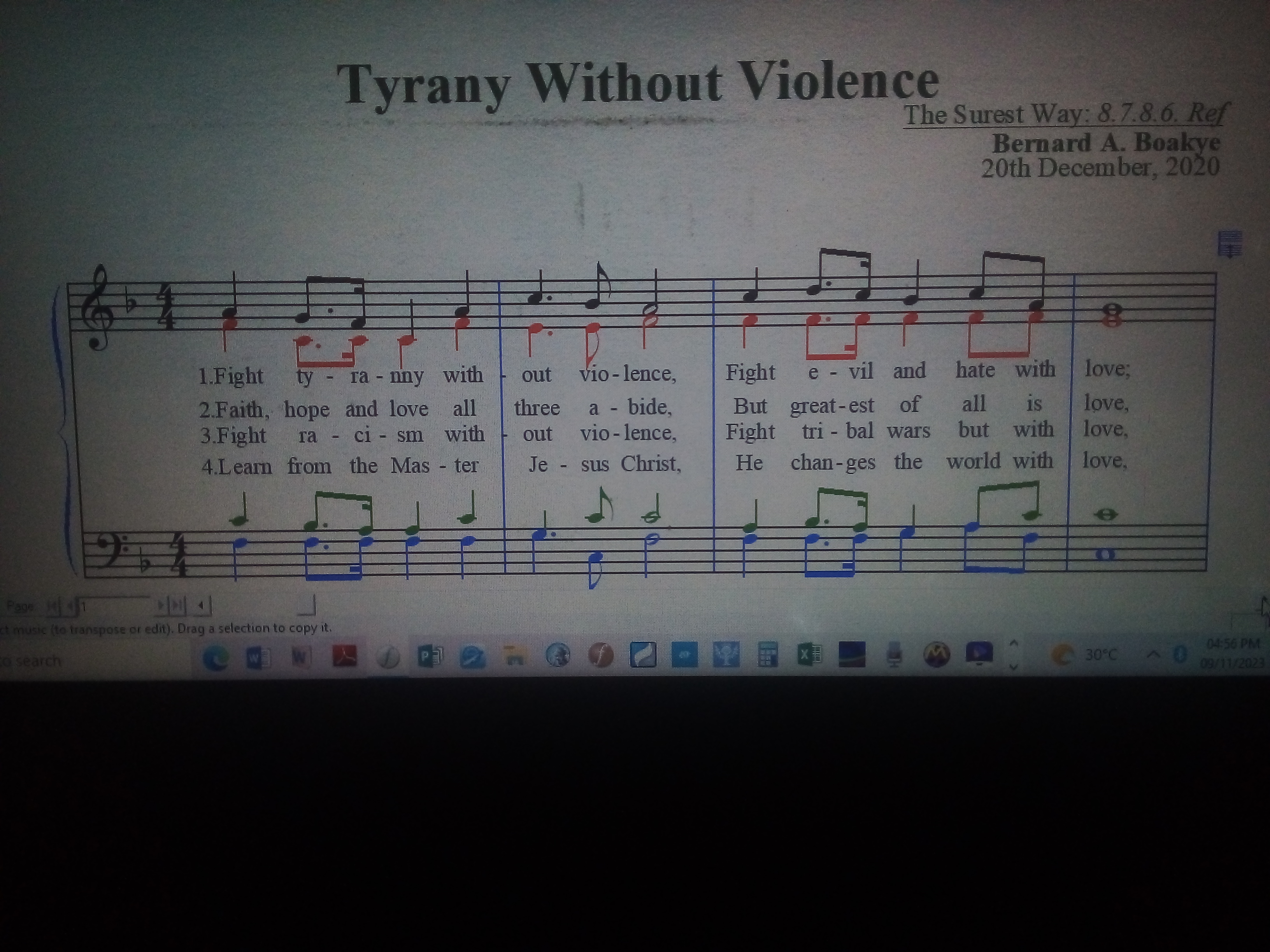Go to the first page button
The image size is (1270, 952).
pyautogui.click(x=53, y=605)
